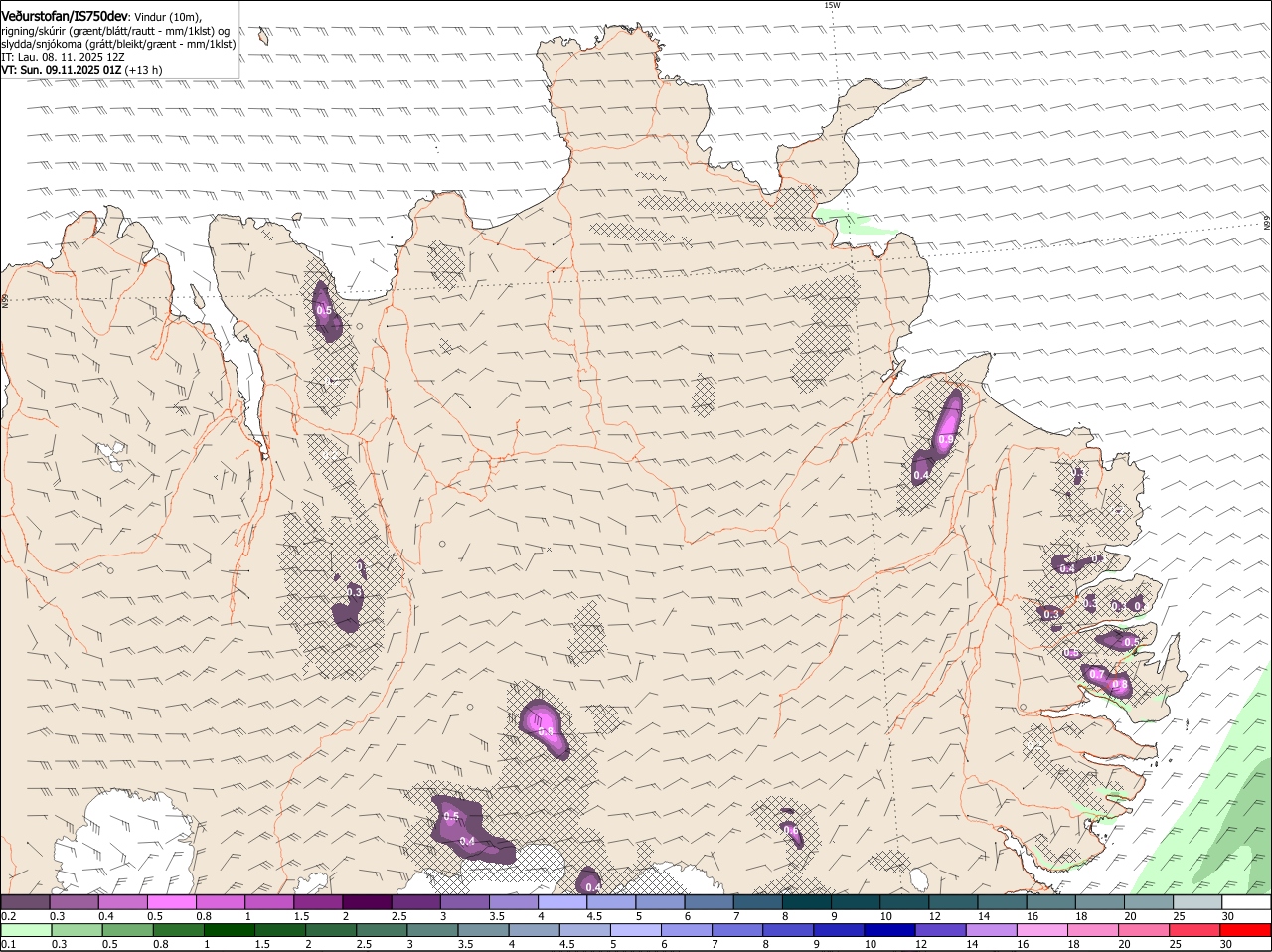Select upper legend dark teal swatch at 8
The image size is (1272, 952).
tap(807, 902)
